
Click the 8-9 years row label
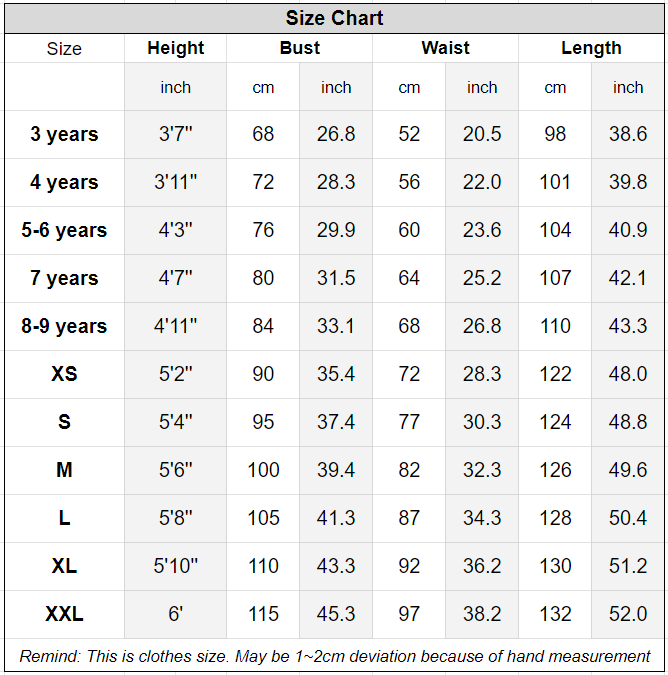pos(64,326)
